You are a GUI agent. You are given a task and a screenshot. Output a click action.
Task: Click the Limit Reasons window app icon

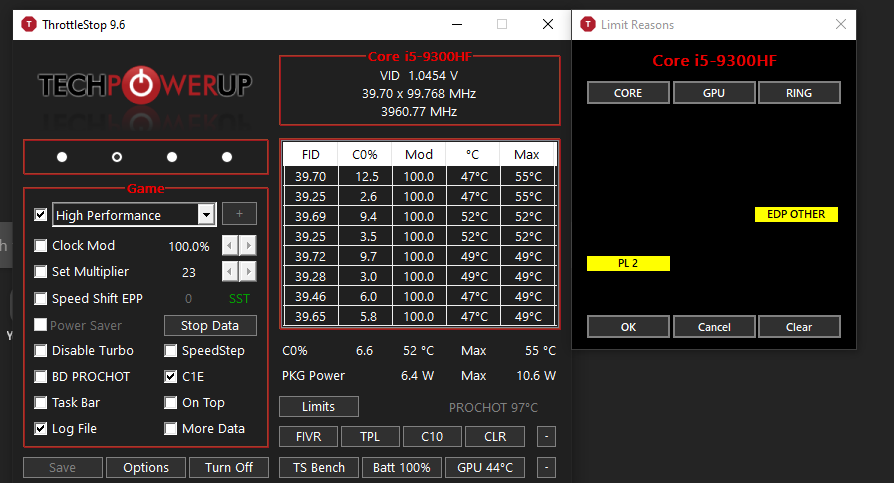click(x=588, y=25)
